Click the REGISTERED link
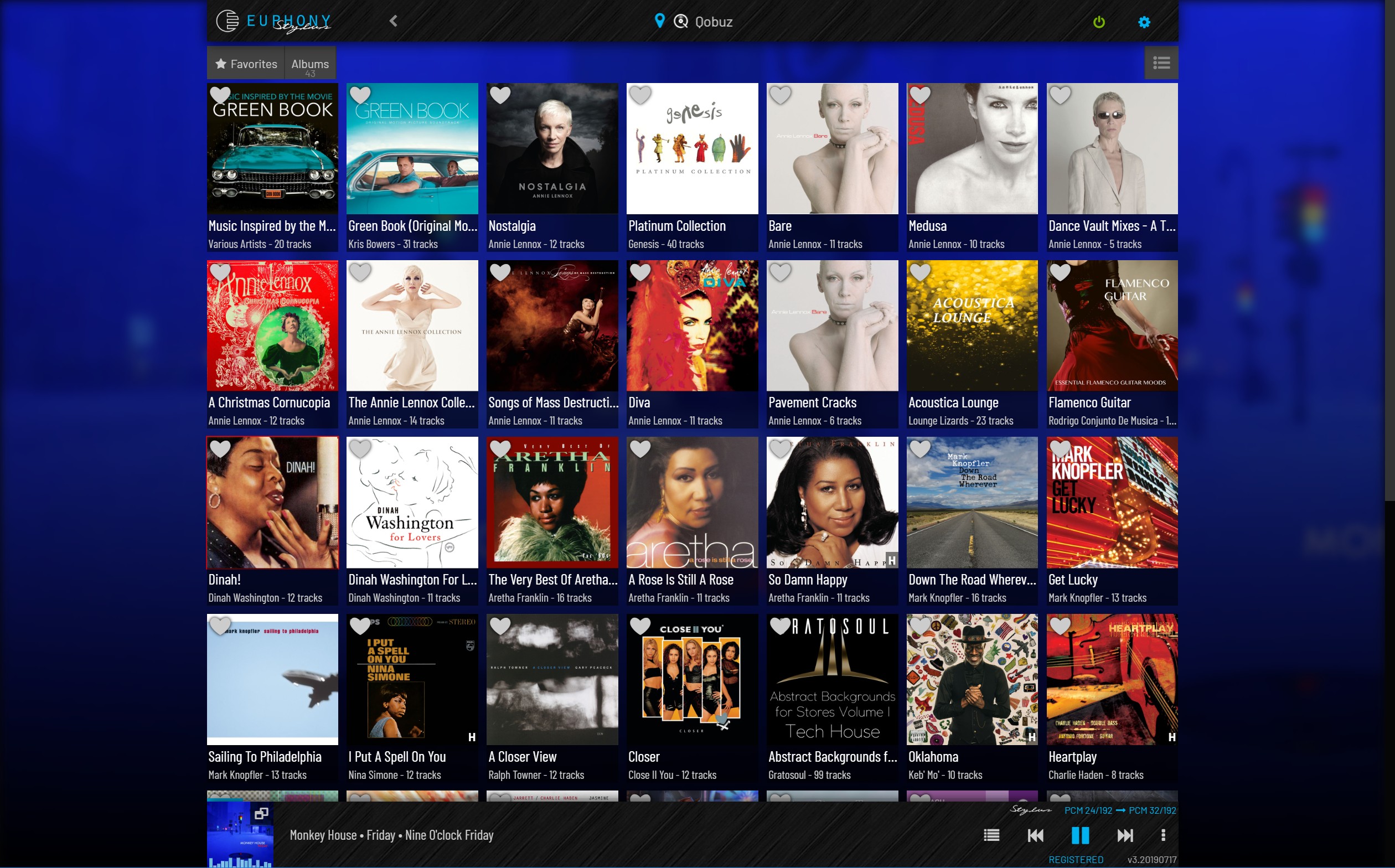 (1075, 859)
